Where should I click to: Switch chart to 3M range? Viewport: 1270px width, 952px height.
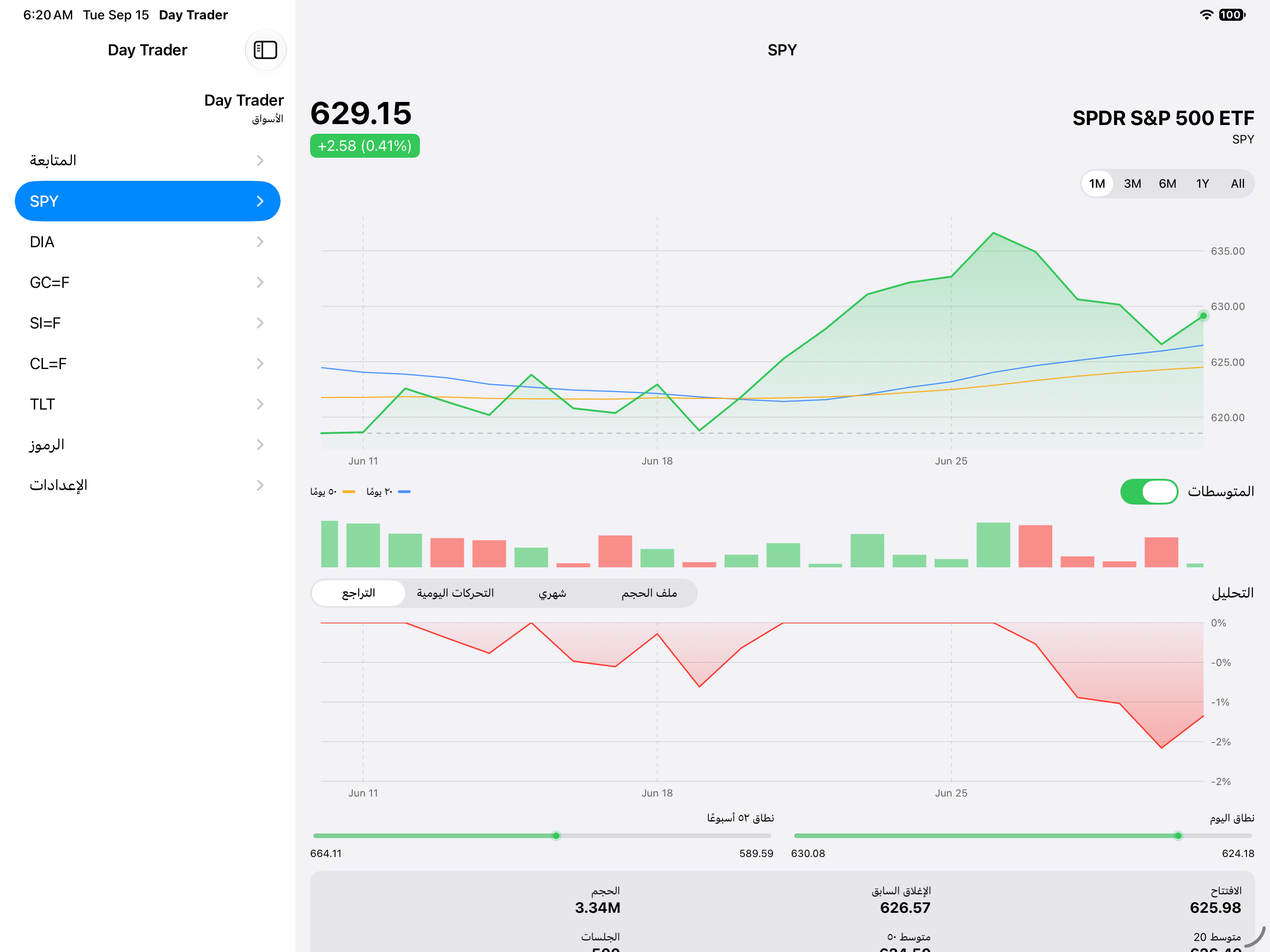click(x=1132, y=184)
